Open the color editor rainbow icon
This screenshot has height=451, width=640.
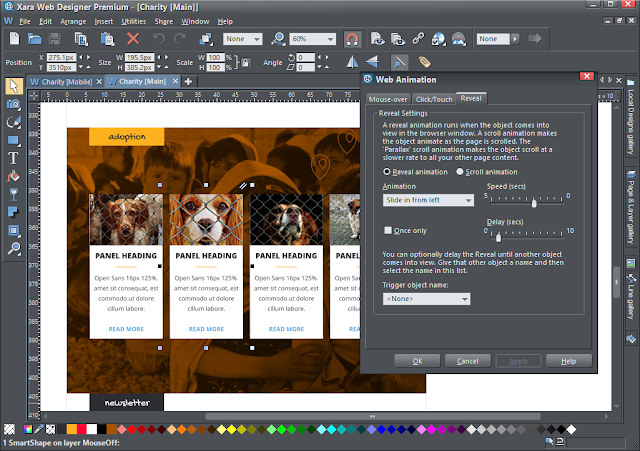point(28,429)
